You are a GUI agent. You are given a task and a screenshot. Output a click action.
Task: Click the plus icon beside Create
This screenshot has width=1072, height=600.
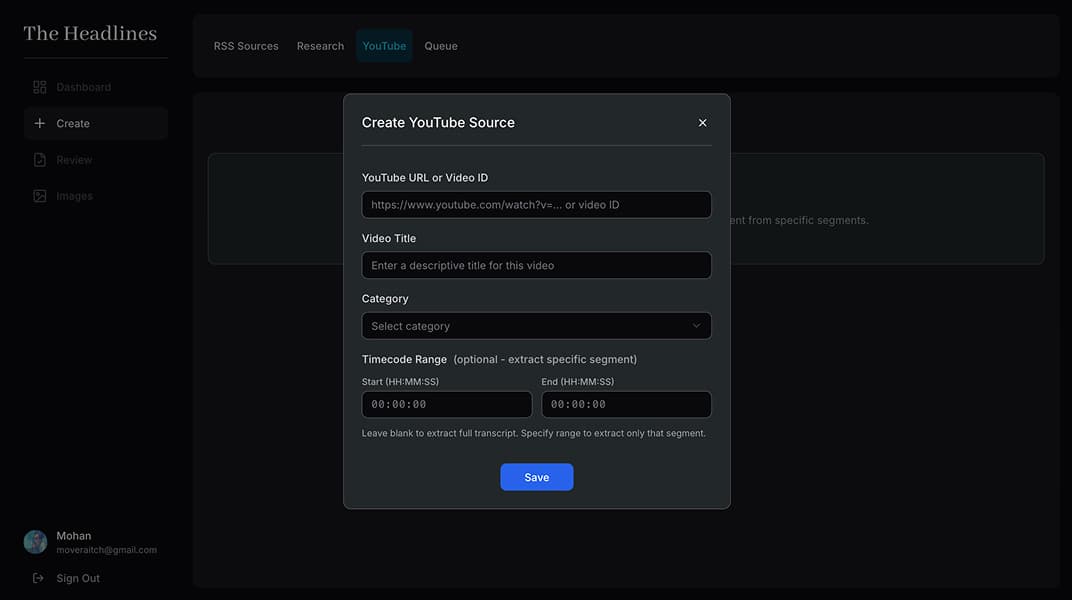39,122
